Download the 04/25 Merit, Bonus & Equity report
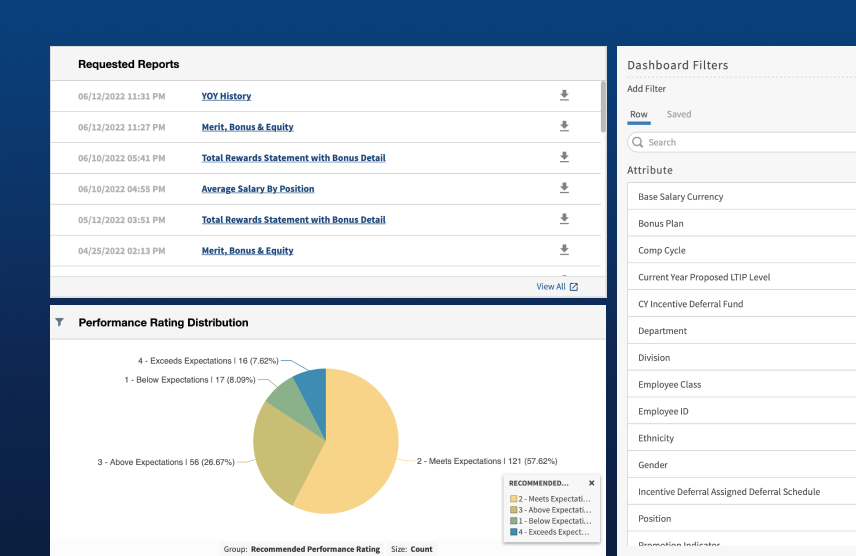The height and width of the screenshot is (556, 856). (x=564, y=250)
